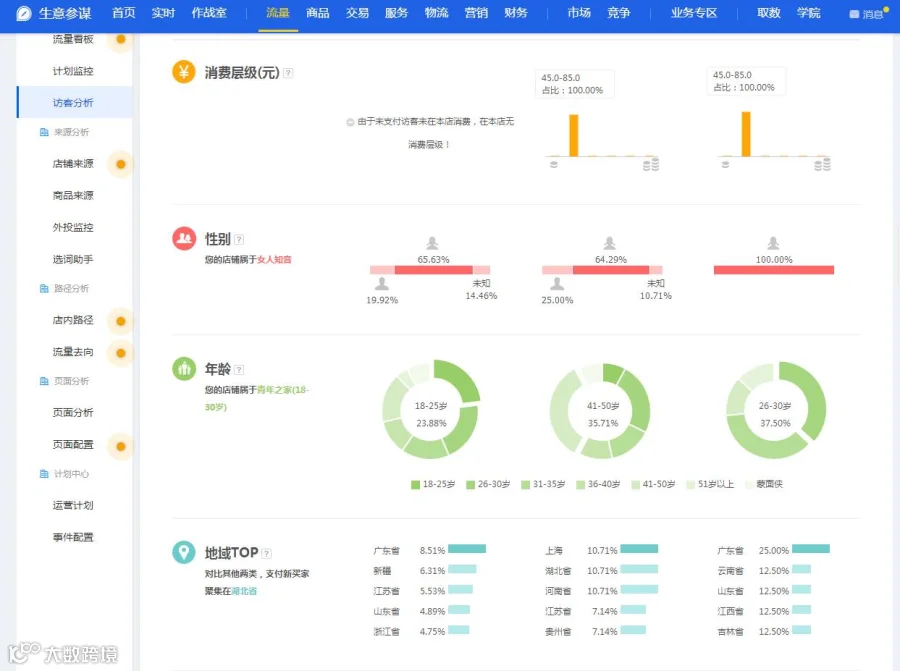This screenshot has height=671, width=900.
Task: Open 运营计划 in sidebar
Action: click(73, 506)
